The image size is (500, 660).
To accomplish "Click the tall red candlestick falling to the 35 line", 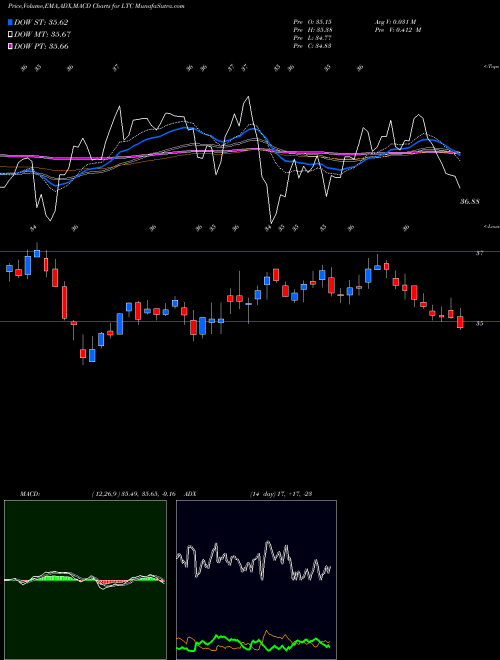I will click(x=64, y=302).
